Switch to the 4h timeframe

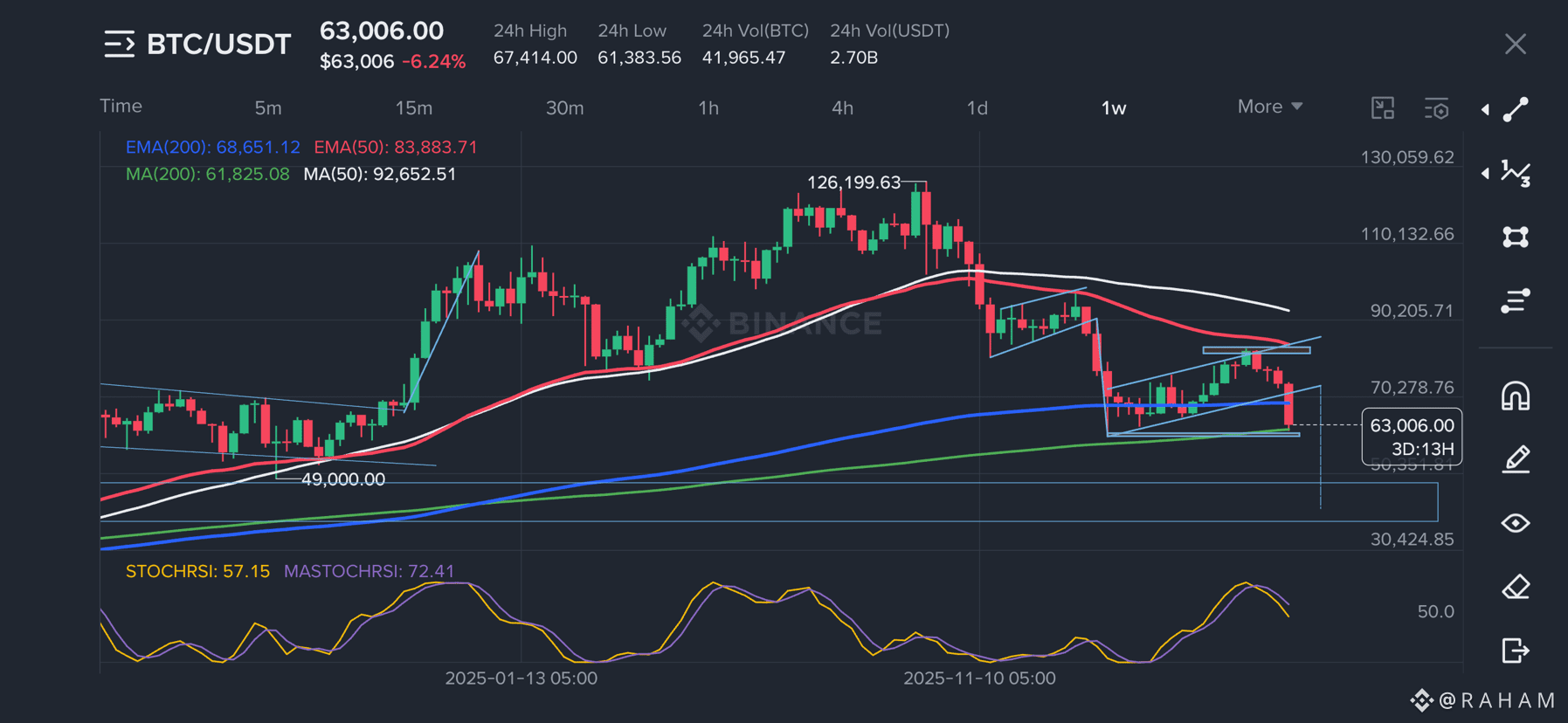click(842, 108)
